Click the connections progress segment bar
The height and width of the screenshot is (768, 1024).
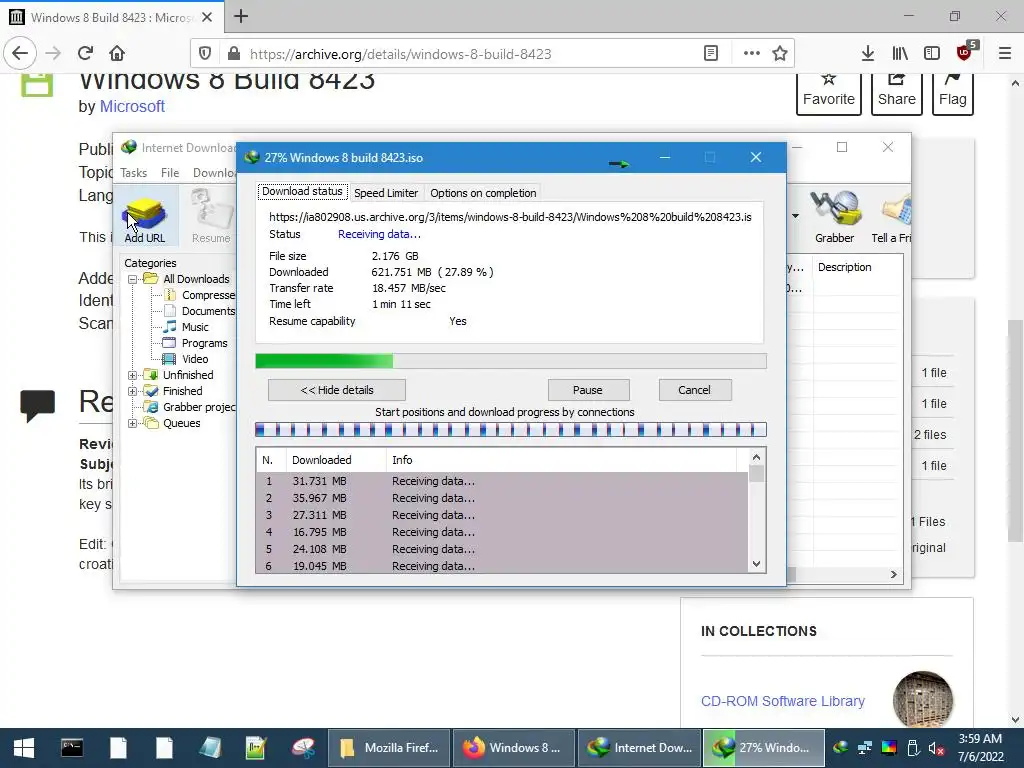coord(511,430)
